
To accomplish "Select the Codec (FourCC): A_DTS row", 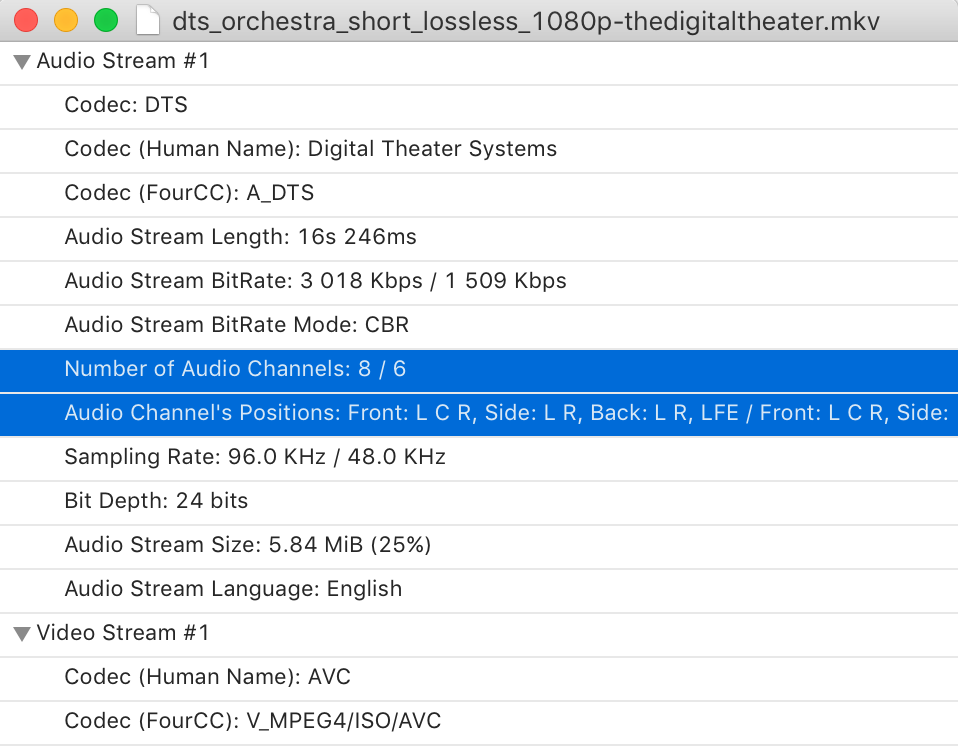I will click(x=479, y=193).
